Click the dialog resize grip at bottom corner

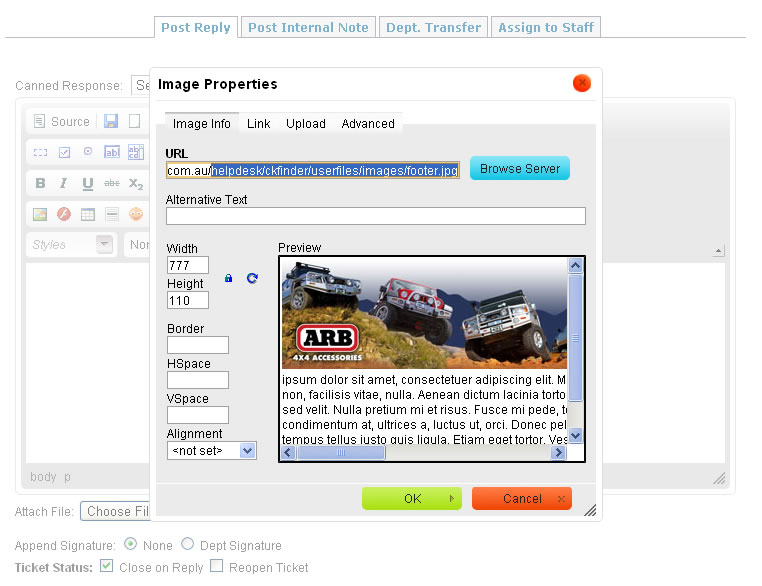click(590, 510)
